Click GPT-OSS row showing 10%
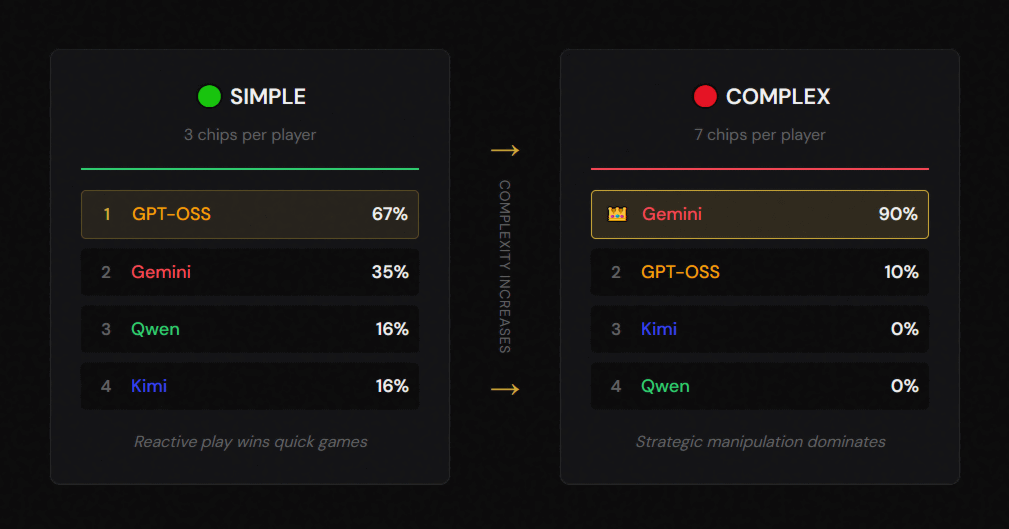Screen dimensions: 1009x529 760,272
